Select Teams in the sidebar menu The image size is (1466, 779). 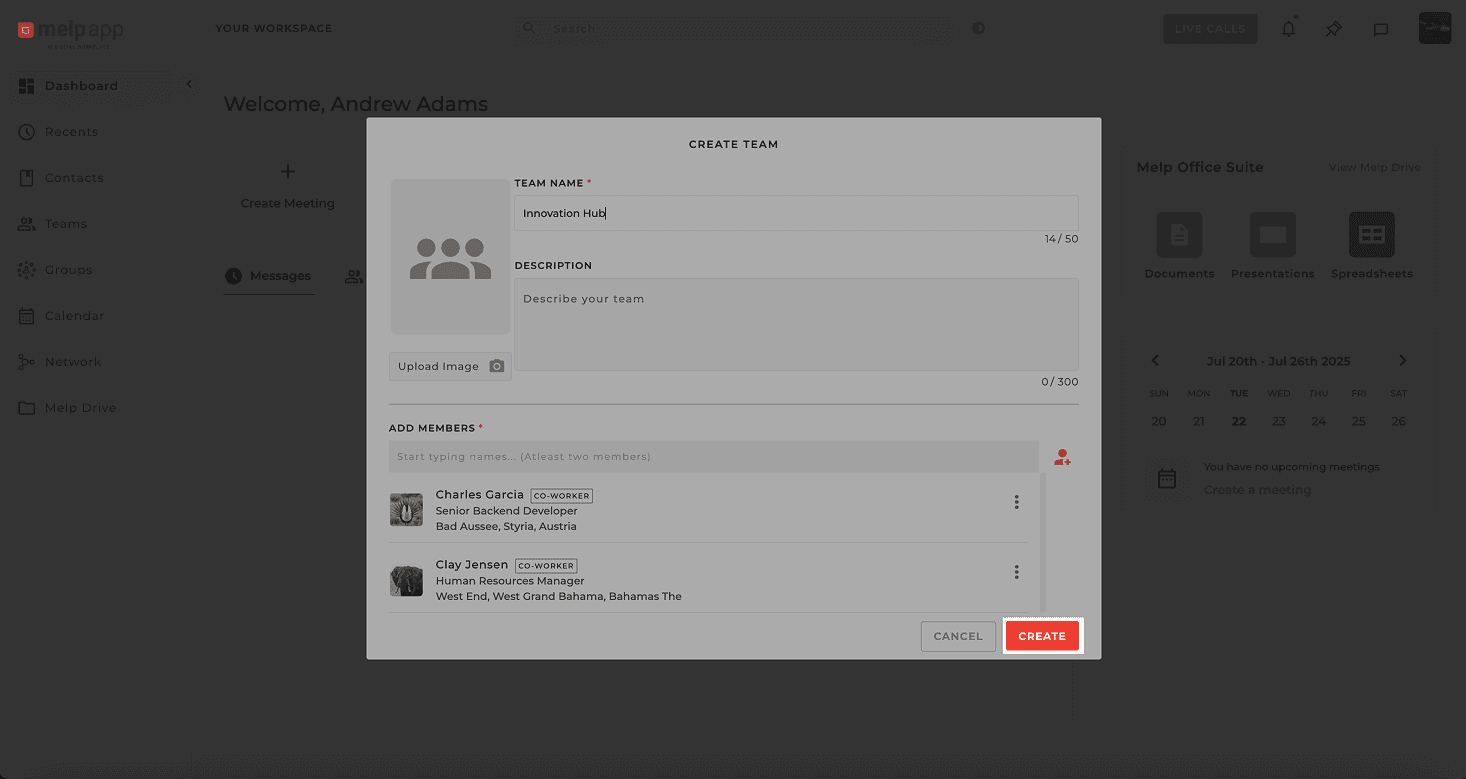click(65, 223)
